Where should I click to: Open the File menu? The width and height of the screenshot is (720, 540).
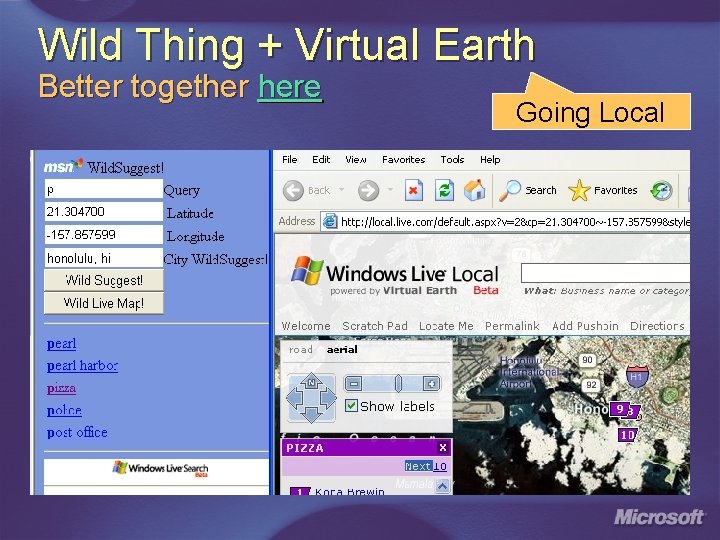coord(289,159)
